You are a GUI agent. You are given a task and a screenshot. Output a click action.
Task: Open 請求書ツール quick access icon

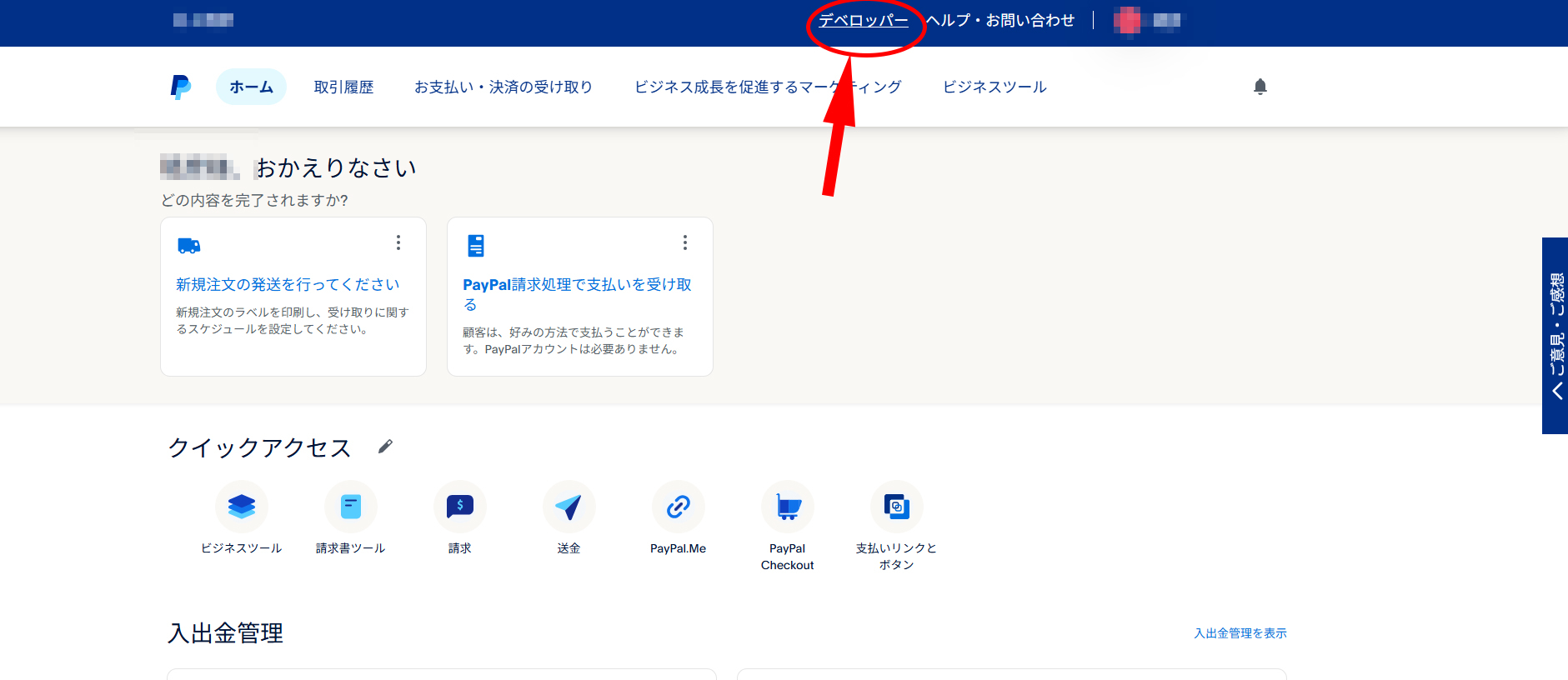(351, 507)
